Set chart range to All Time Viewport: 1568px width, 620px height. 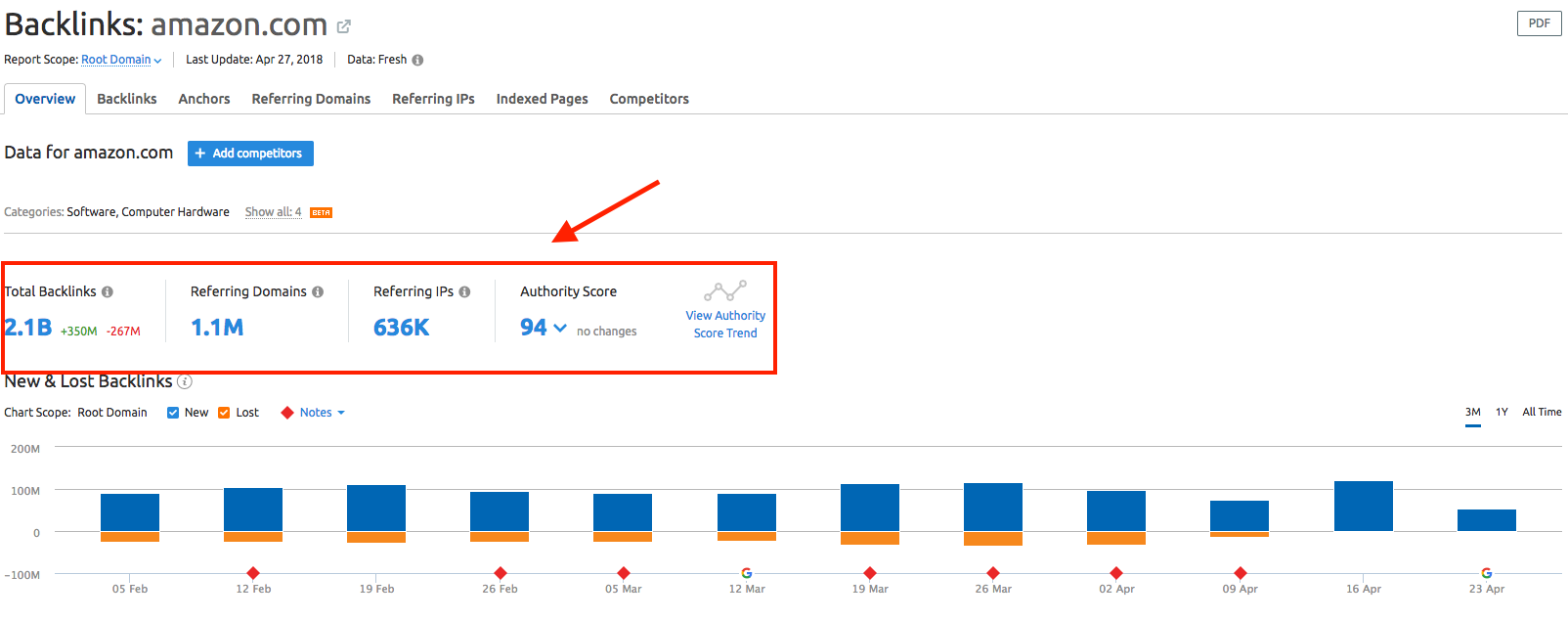point(1542,413)
